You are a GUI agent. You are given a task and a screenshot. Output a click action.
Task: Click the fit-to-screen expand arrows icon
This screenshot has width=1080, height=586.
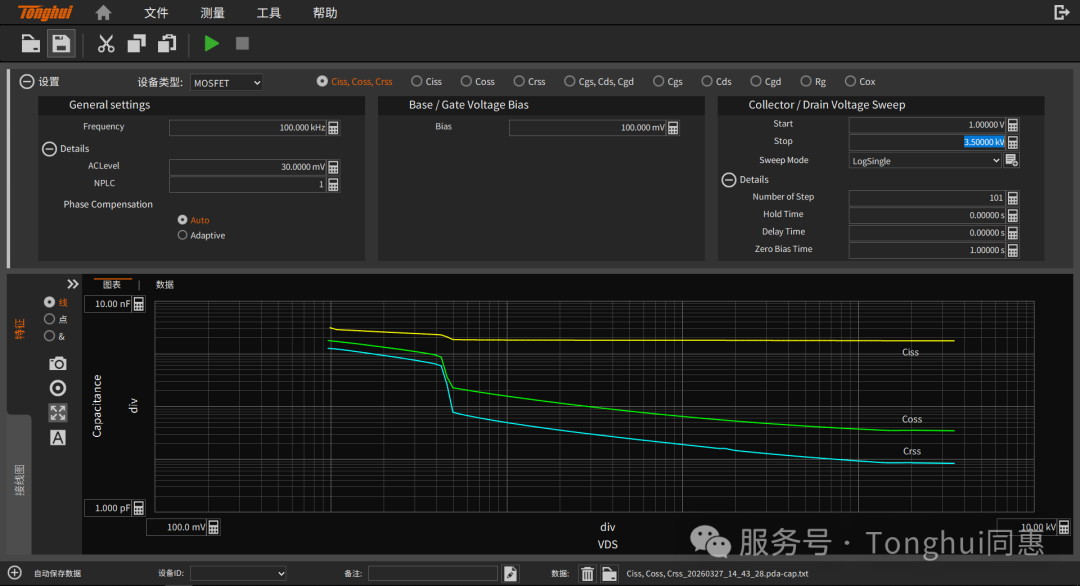point(58,412)
